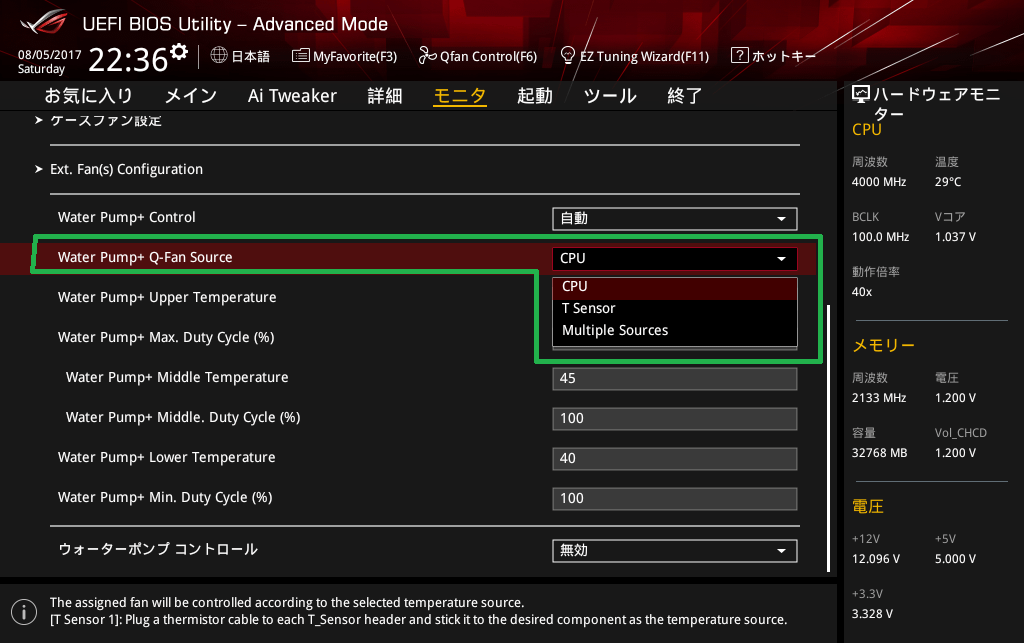Screen dimensions: 1024x643
Task: Expand ケースファン設定 submenu
Action: (x=106, y=120)
